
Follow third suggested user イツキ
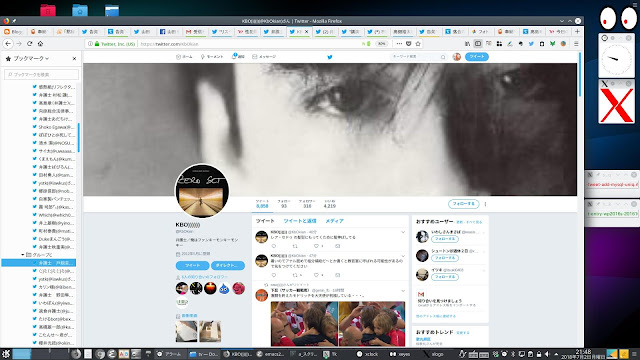[x=445, y=277]
